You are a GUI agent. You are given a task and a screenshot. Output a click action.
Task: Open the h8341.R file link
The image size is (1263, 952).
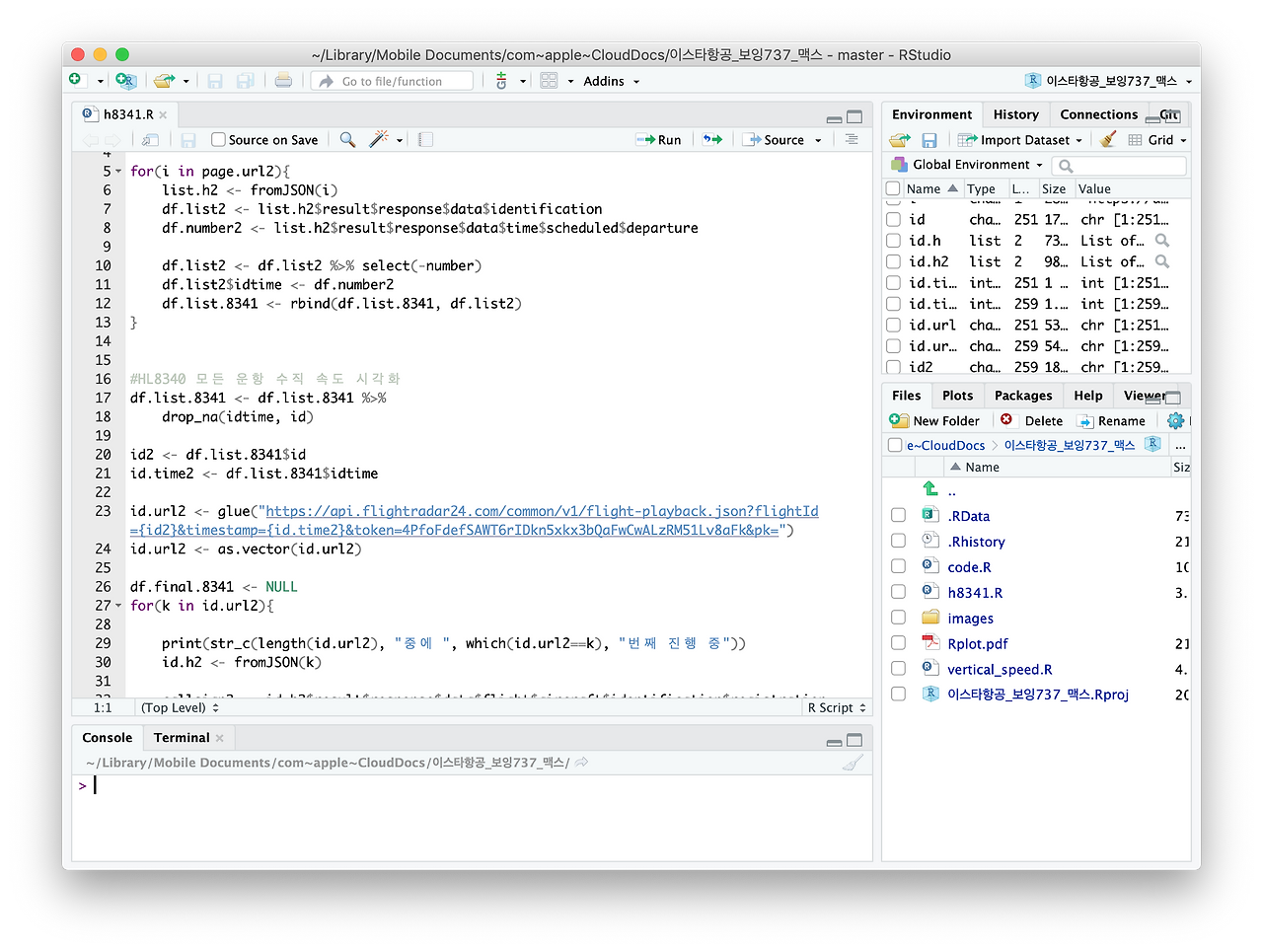pyautogui.click(x=975, y=593)
